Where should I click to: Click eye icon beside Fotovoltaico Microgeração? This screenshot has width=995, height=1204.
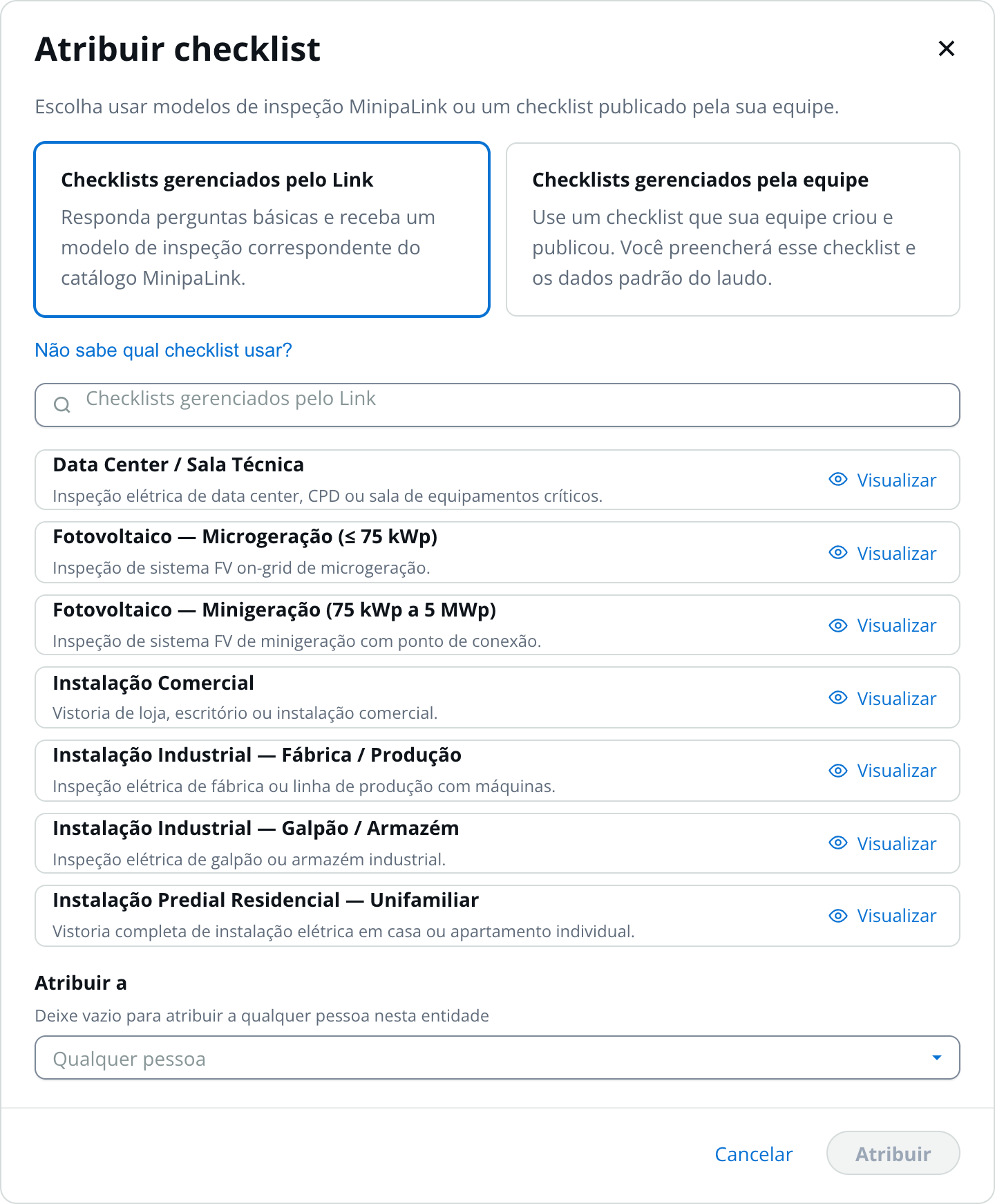point(837,552)
